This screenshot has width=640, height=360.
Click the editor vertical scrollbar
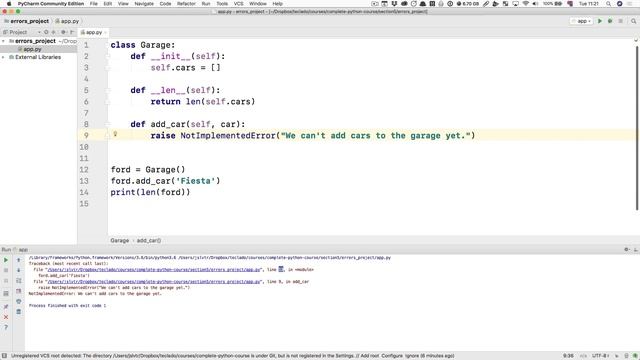[x=637, y=127]
